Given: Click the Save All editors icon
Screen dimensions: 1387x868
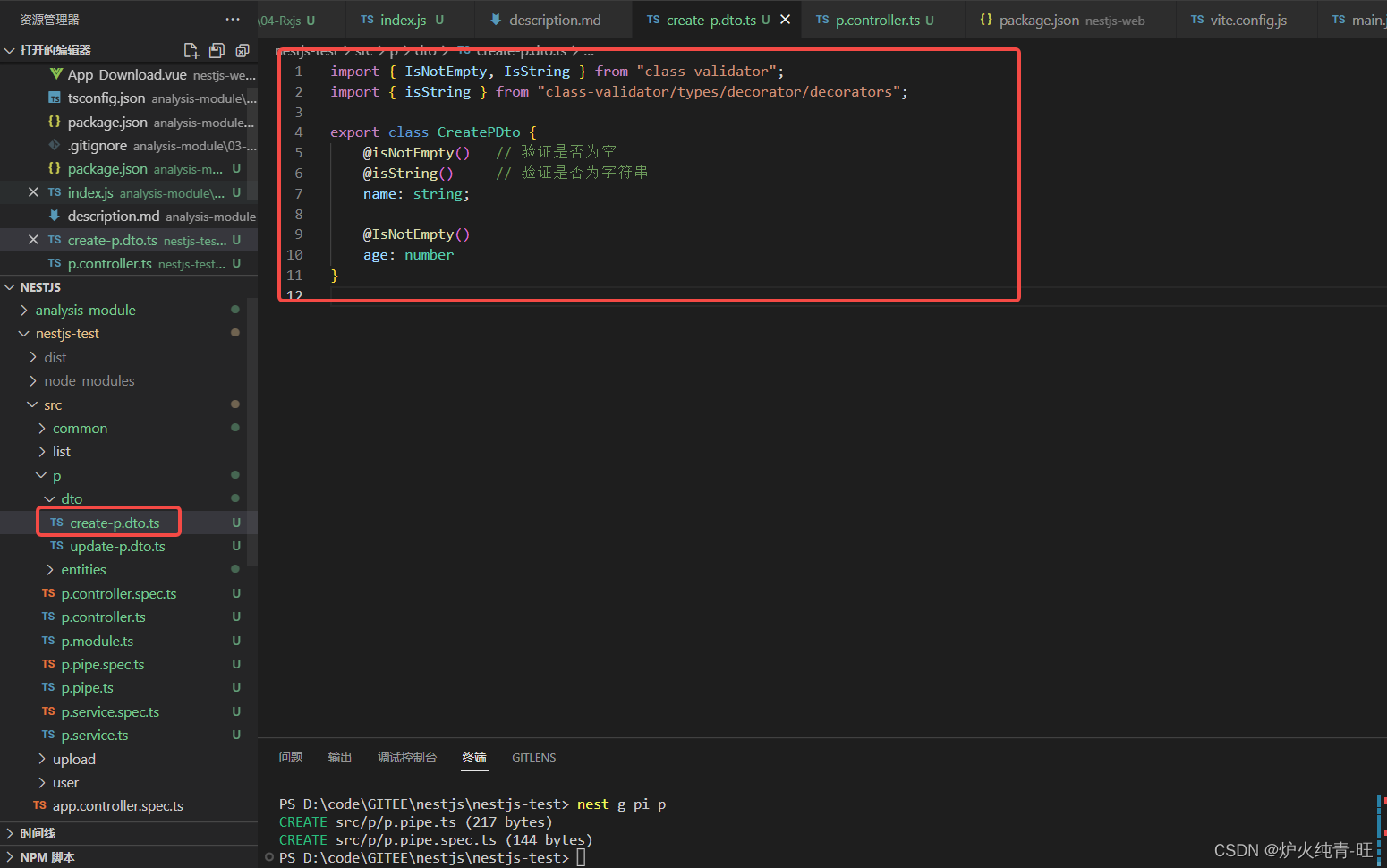Looking at the screenshot, I should click(217, 51).
